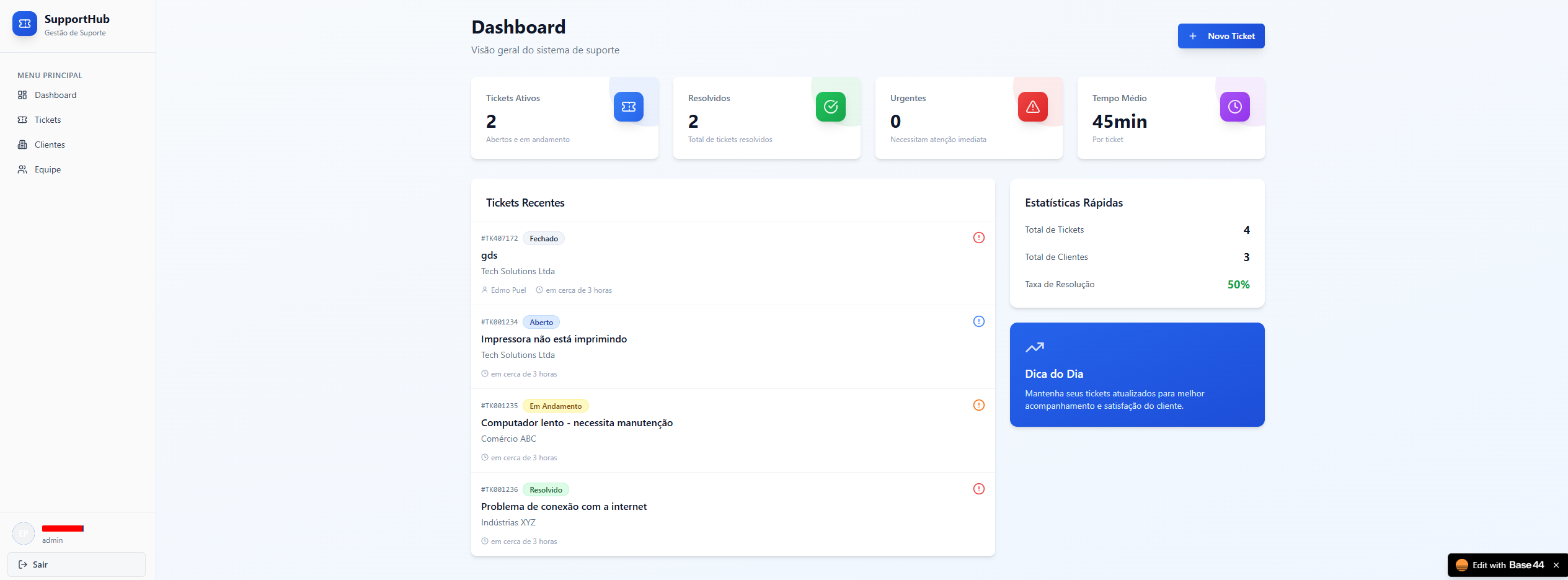This screenshot has height=580, width=1568.
Task: Click the red warning icon in Urgentes card
Action: click(x=1032, y=107)
